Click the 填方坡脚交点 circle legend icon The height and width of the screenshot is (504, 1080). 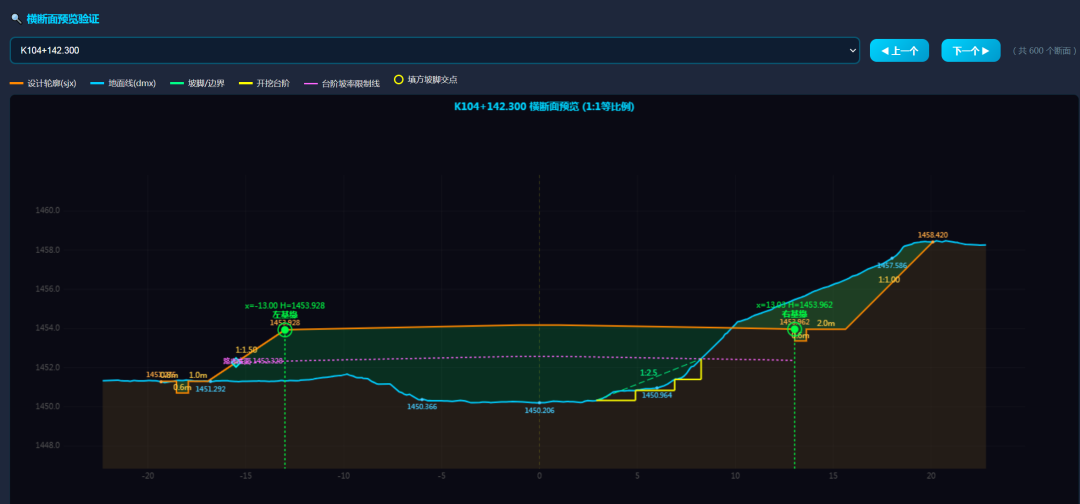[398, 80]
